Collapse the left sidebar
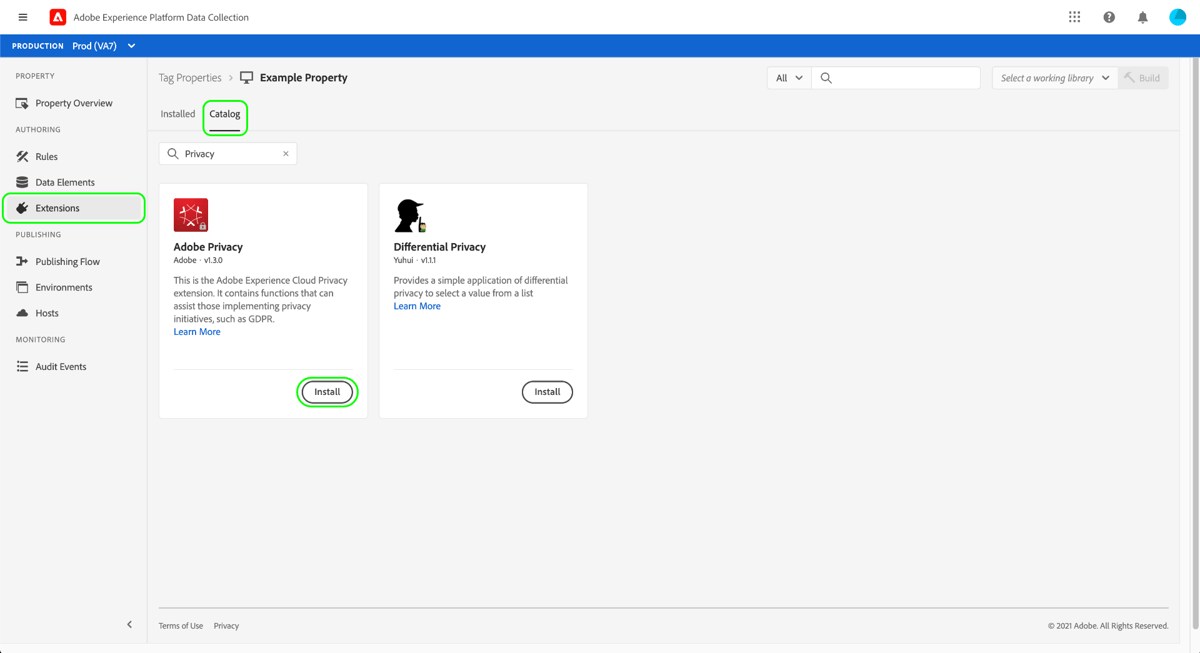 (129, 623)
